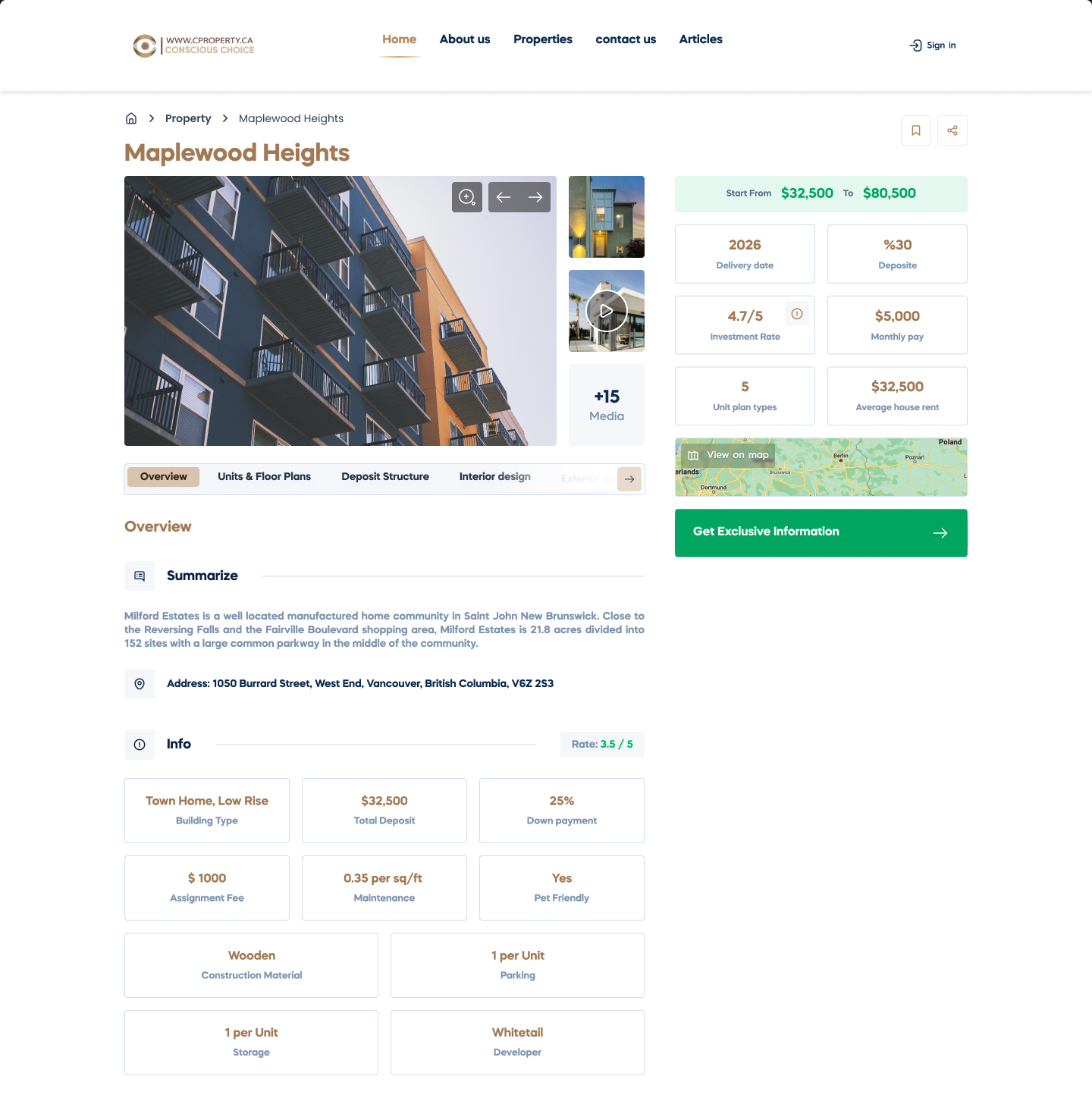This screenshot has height=1098, width=1092.
Task: Click the share icon button
Action: point(952,130)
